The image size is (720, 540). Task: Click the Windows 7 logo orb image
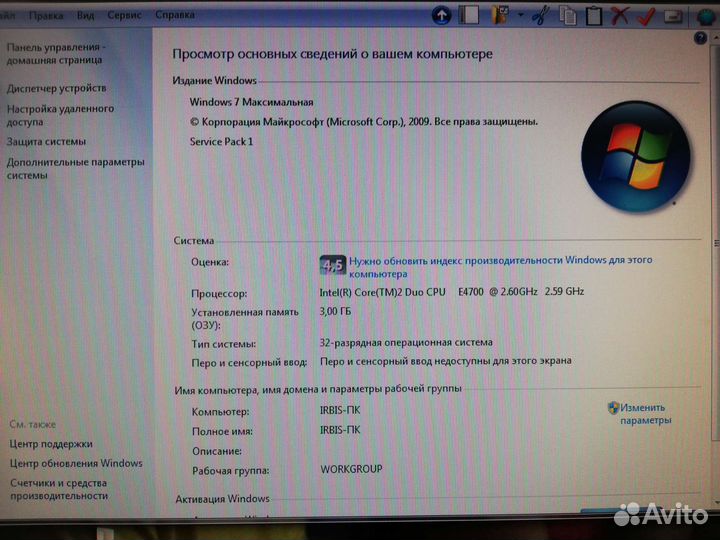[636, 156]
